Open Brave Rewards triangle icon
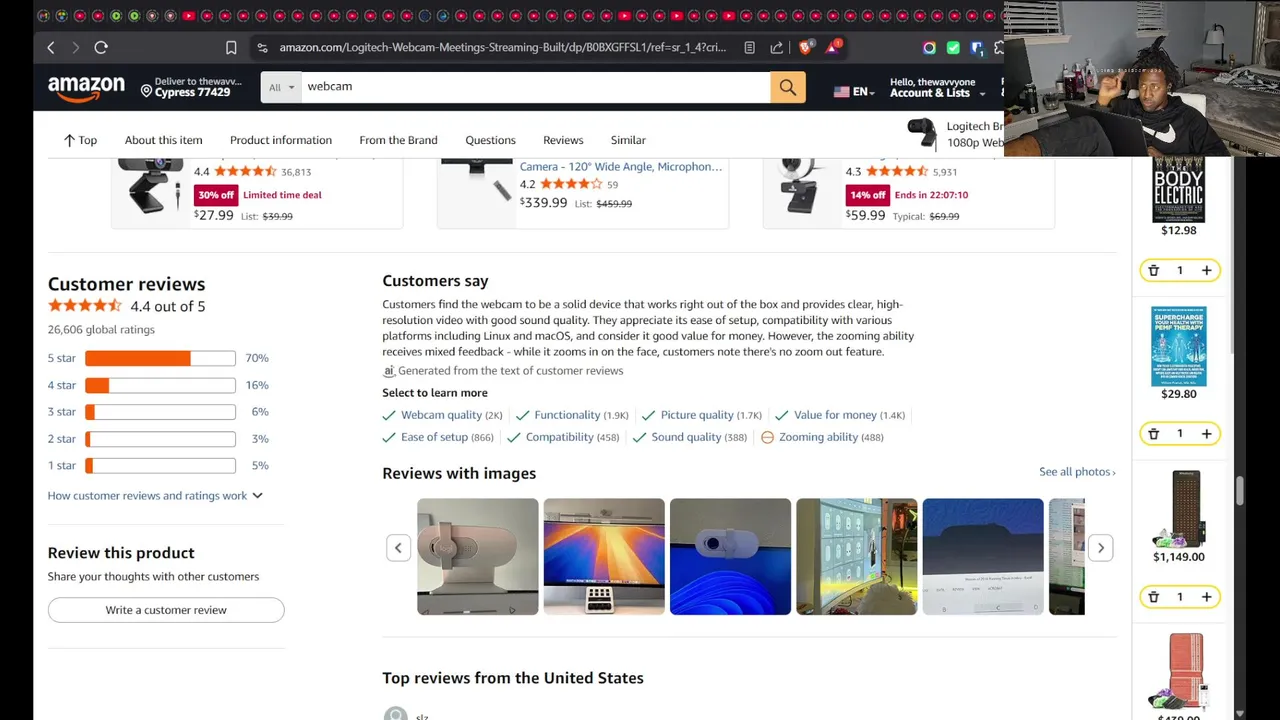Screen dimensions: 1280x720 point(832,47)
